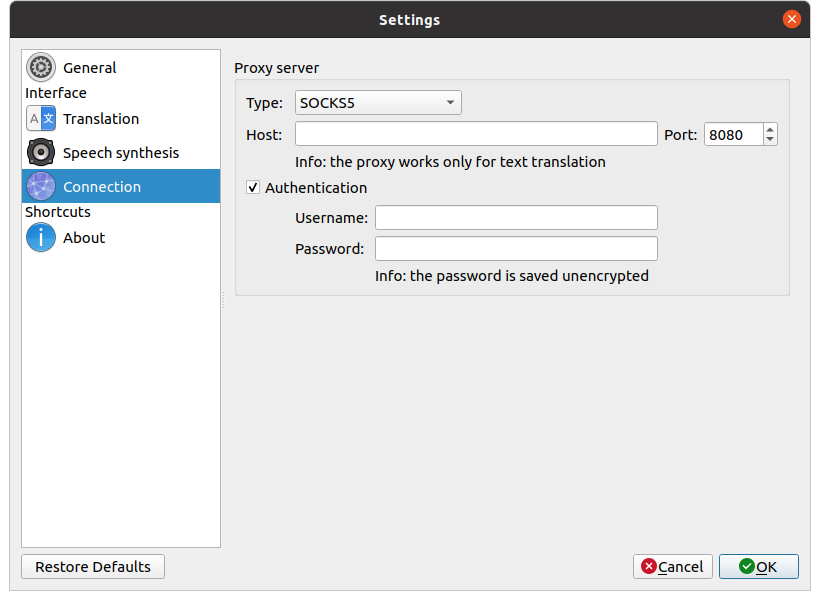This screenshot has height=600, width=820.
Task: Click the About info icon
Action: point(41,238)
